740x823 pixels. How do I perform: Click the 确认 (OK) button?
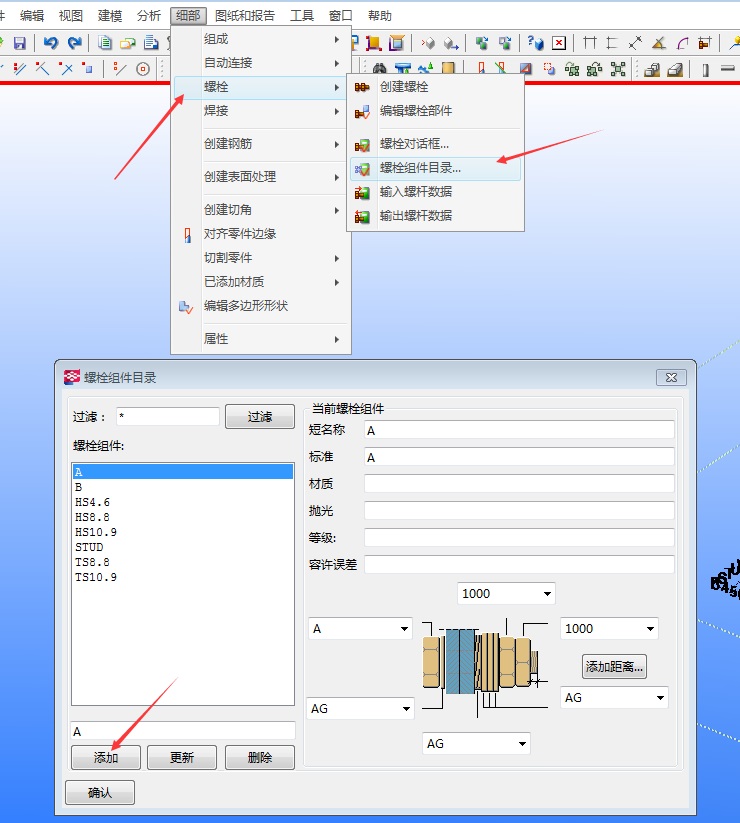(x=100, y=793)
